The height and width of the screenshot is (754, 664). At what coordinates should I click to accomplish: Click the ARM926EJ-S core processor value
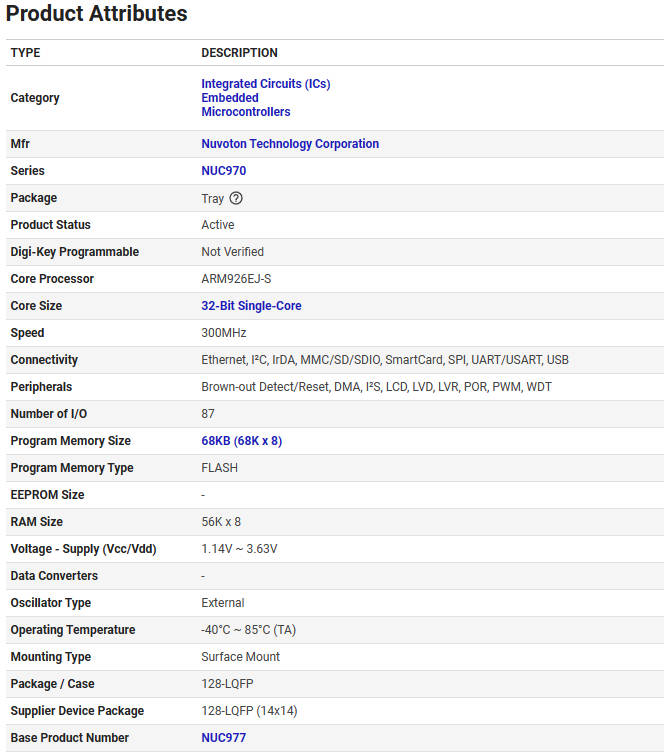236,279
